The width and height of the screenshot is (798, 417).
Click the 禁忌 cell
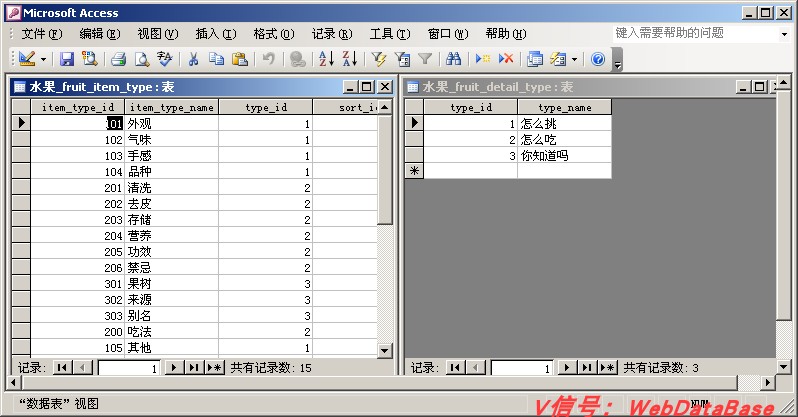(x=172, y=268)
